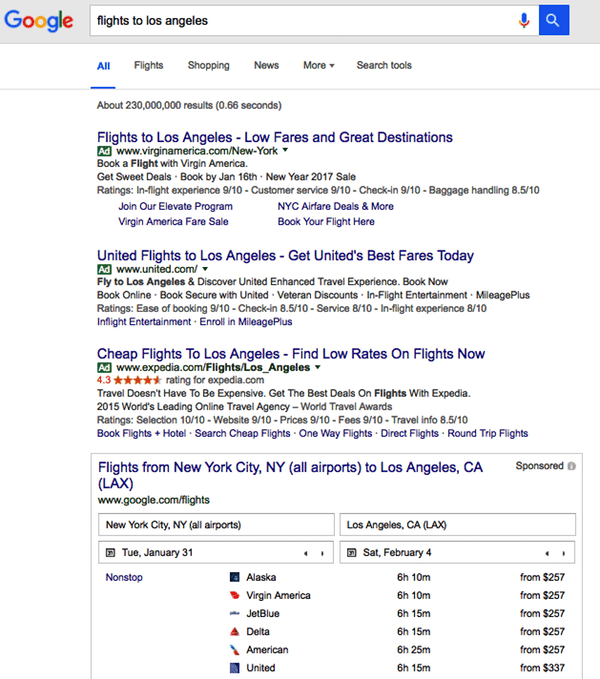Viewport: 600px width, 679px height.
Task: Switch to the Shopping tab
Action: tap(209, 65)
